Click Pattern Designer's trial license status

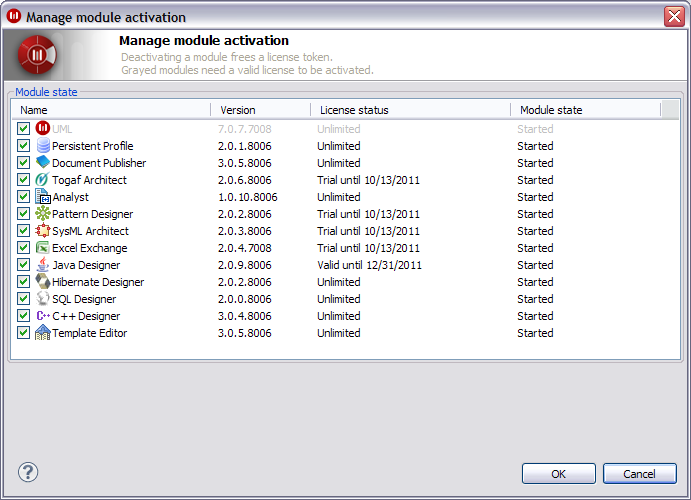[x=368, y=214]
